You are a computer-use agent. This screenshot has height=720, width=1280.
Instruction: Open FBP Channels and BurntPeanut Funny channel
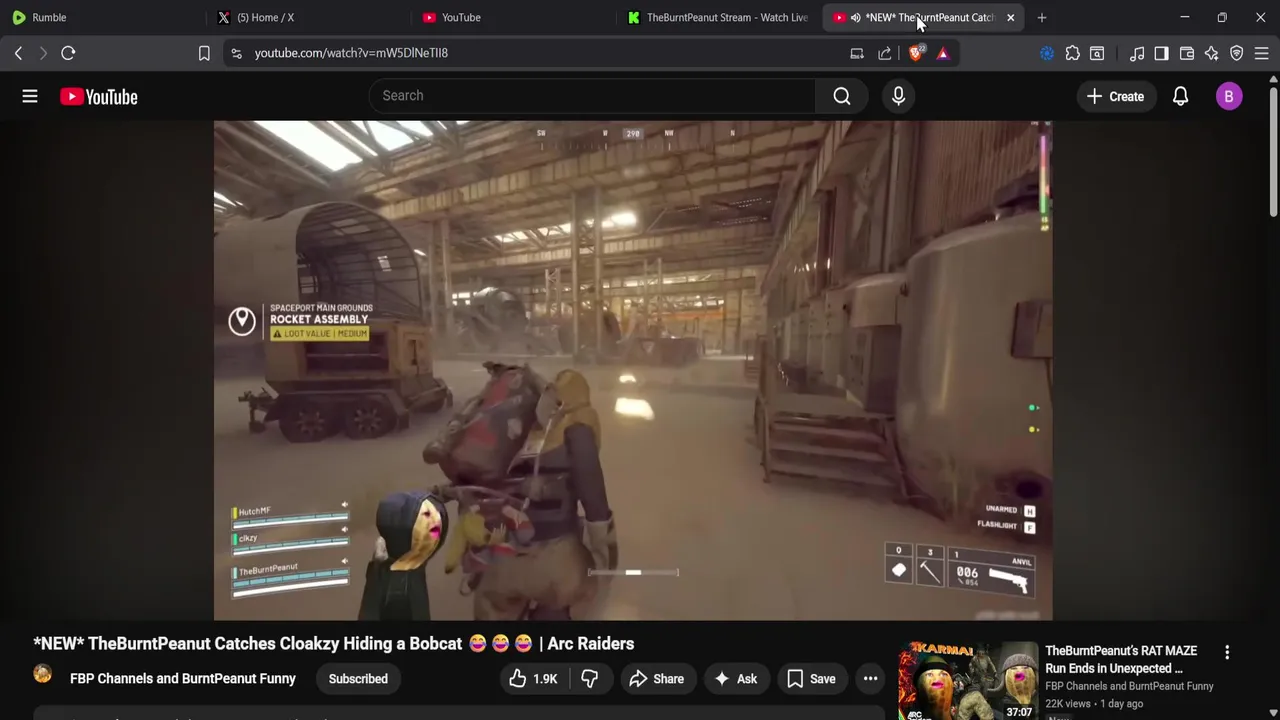183,679
